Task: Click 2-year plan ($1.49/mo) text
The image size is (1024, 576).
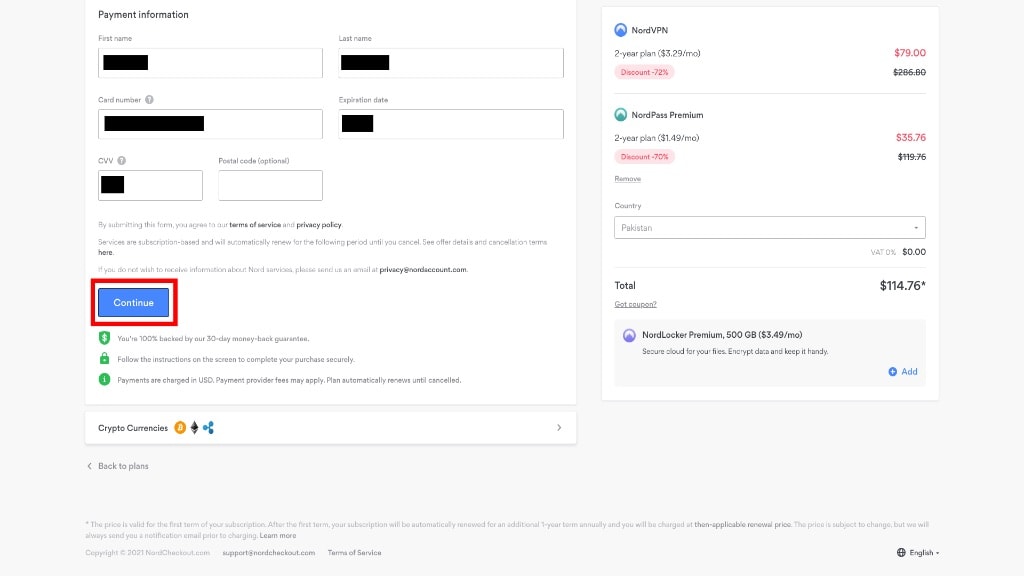Action: (x=656, y=138)
